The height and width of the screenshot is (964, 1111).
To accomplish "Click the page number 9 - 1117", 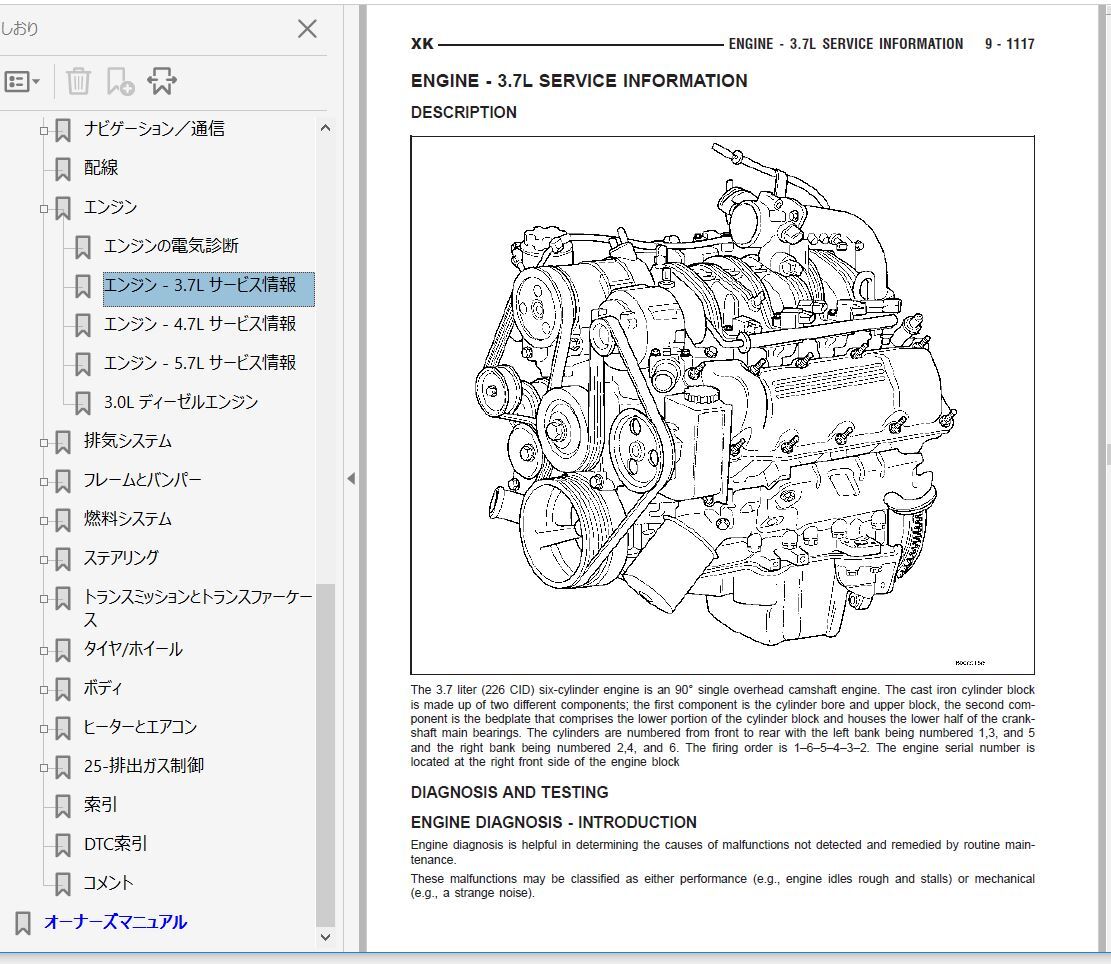I will point(1009,44).
